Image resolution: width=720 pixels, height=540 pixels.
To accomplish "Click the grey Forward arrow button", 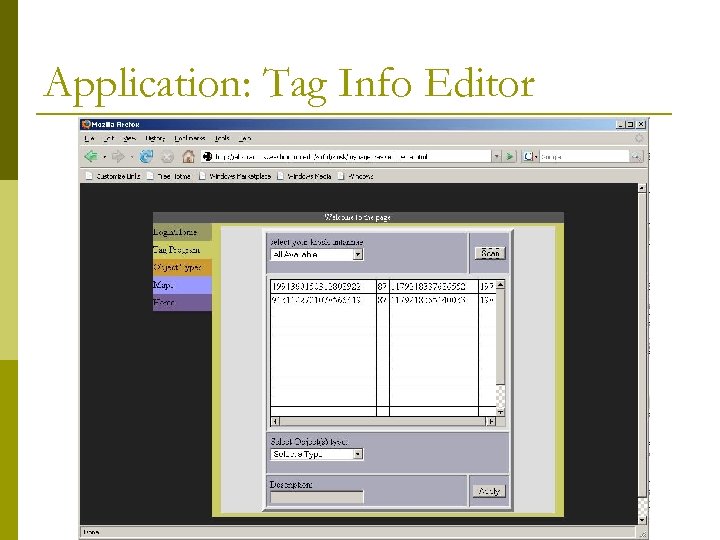I will 118,157.
